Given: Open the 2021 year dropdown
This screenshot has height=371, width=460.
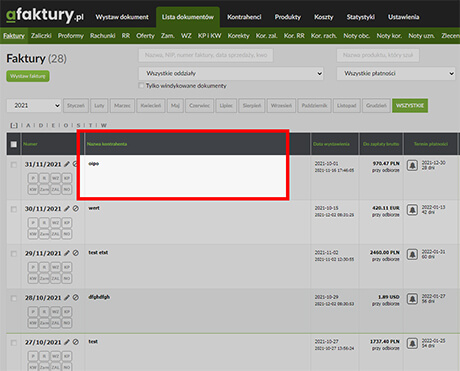Looking at the screenshot, I should (34, 106).
